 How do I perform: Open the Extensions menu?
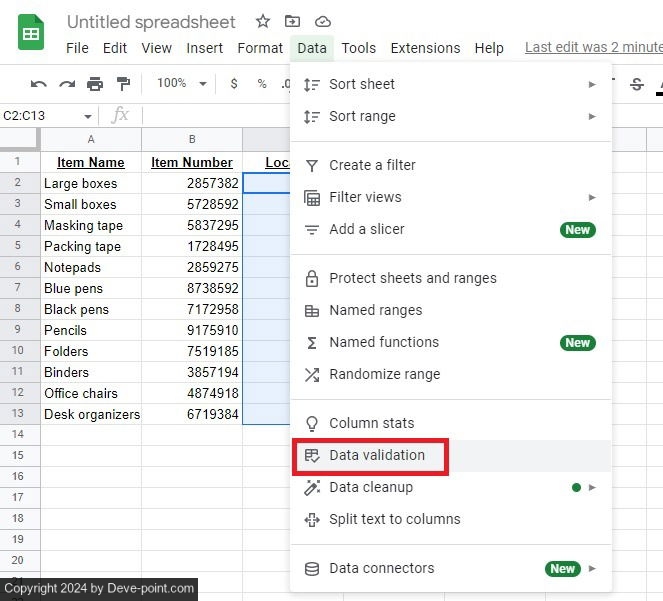pos(425,48)
